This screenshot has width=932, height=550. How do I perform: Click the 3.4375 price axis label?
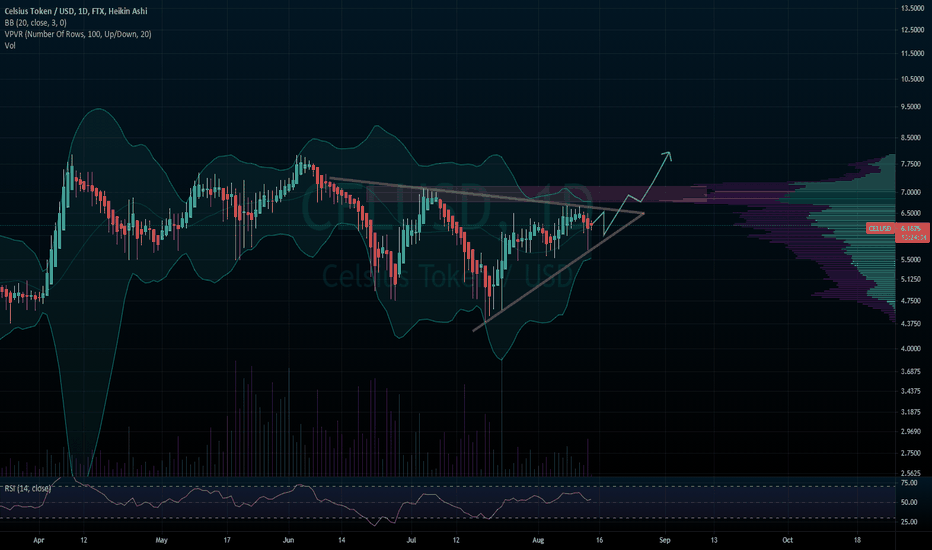click(x=912, y=391)
